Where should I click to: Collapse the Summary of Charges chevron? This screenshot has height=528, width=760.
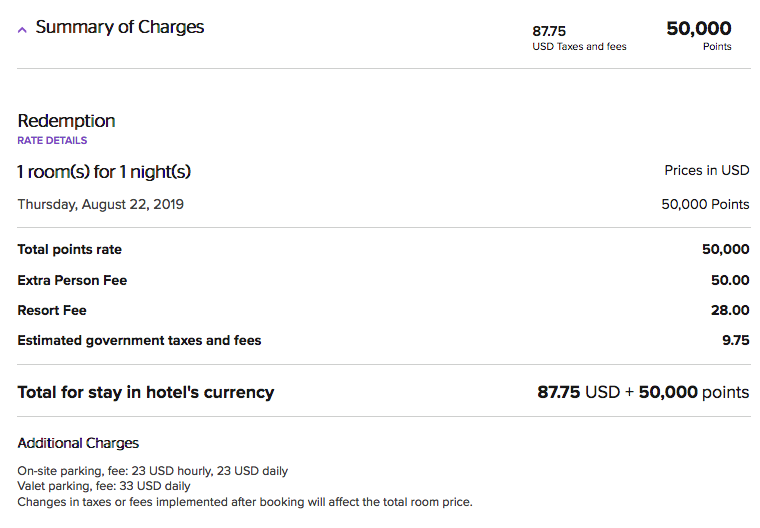tap(22, 30)
